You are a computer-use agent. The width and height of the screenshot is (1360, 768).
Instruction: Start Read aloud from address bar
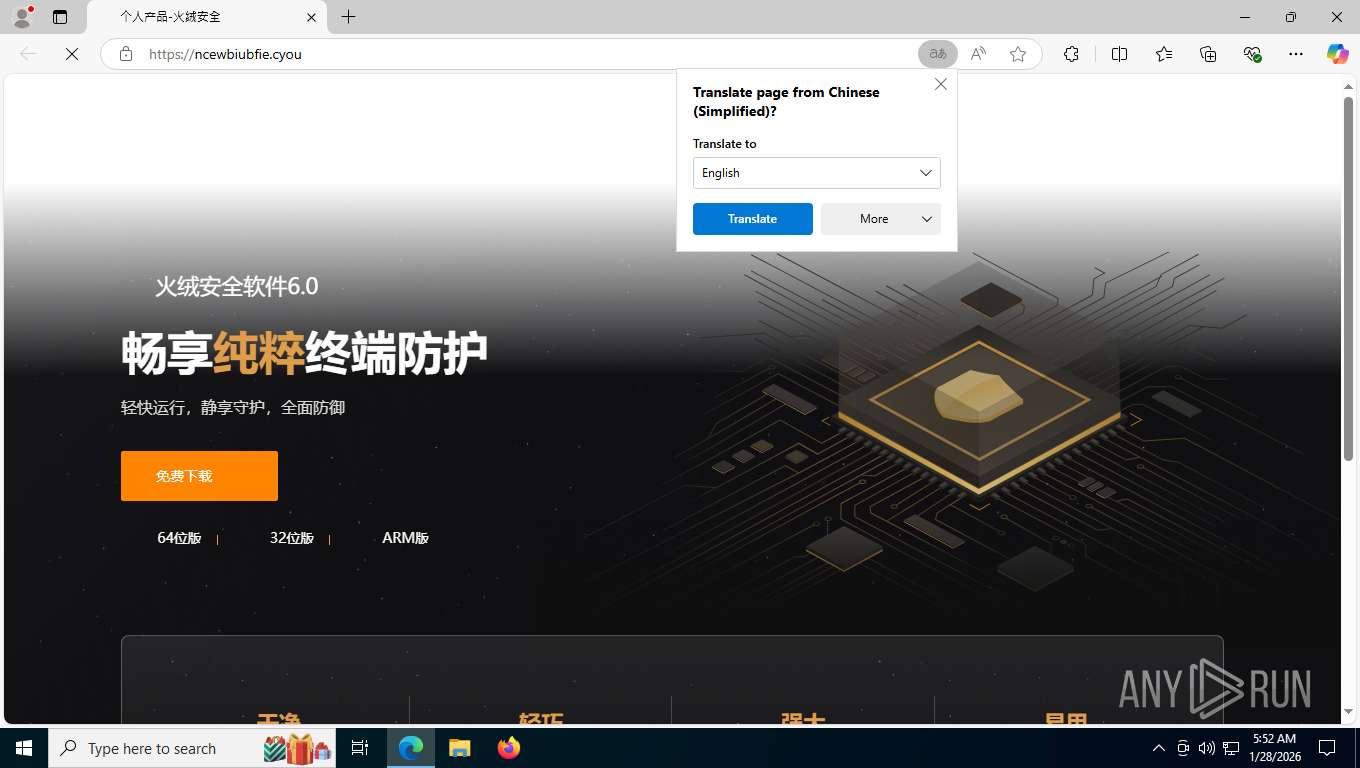978,54
